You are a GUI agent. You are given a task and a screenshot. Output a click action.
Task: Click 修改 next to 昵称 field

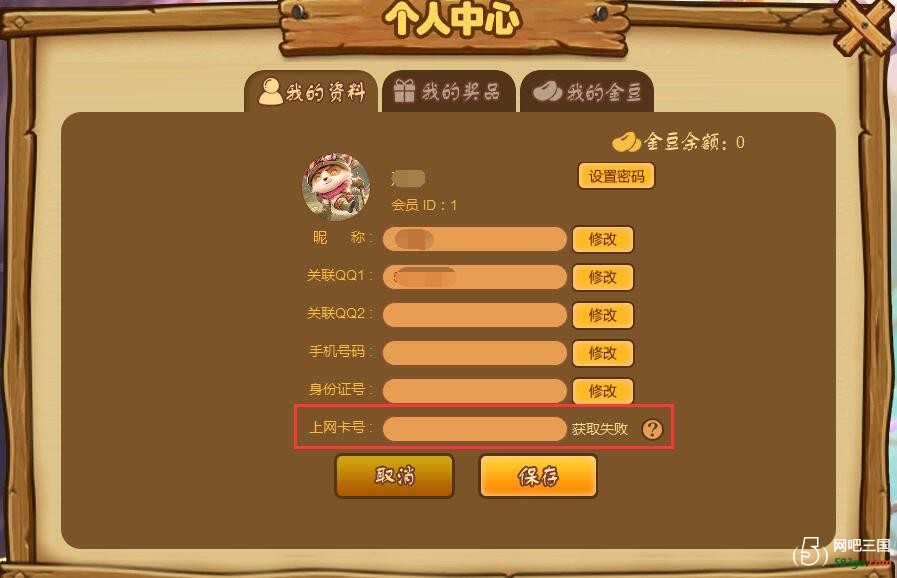[x=602, y=239]
